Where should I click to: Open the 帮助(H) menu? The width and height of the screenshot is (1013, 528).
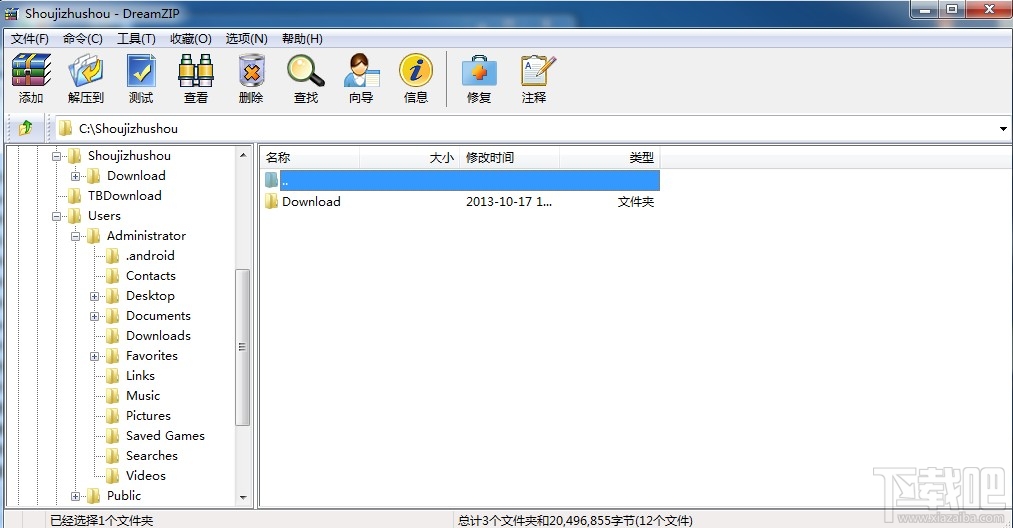[x=302, y=39]
